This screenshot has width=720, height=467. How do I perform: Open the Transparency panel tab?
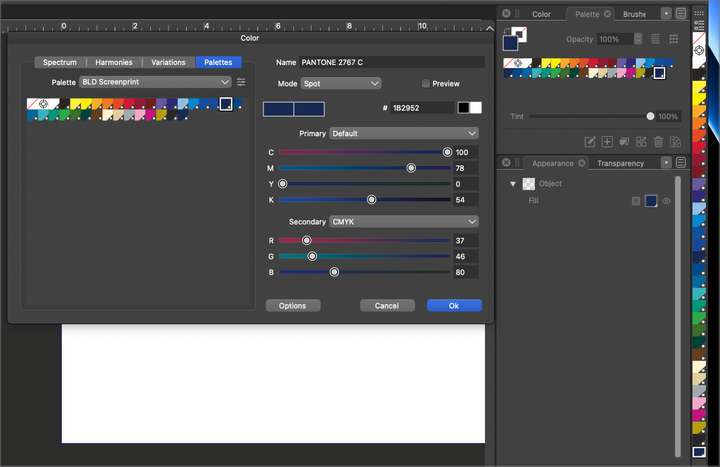620,163
